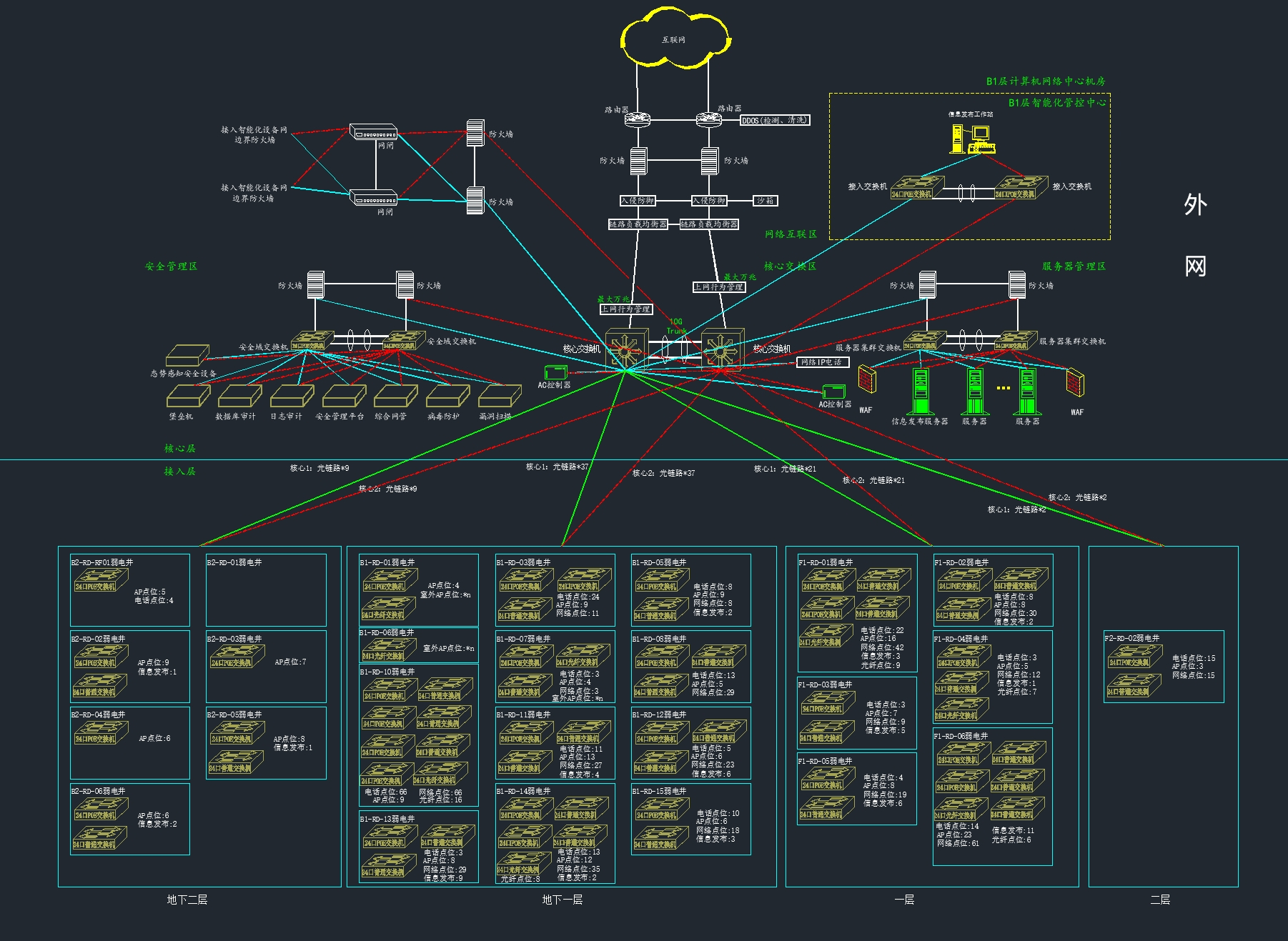Click the 网络IP电话 label box

click(x=822, y=362)
